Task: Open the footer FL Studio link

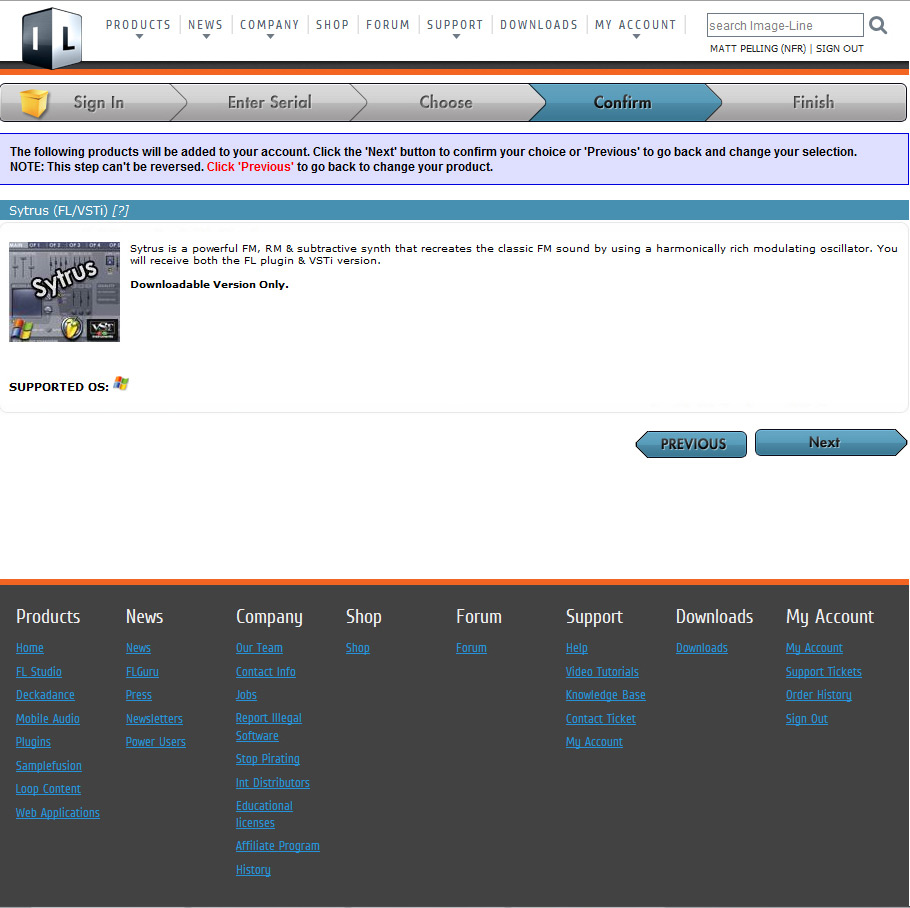Action: pyautogui.click(x=38, y=672)
